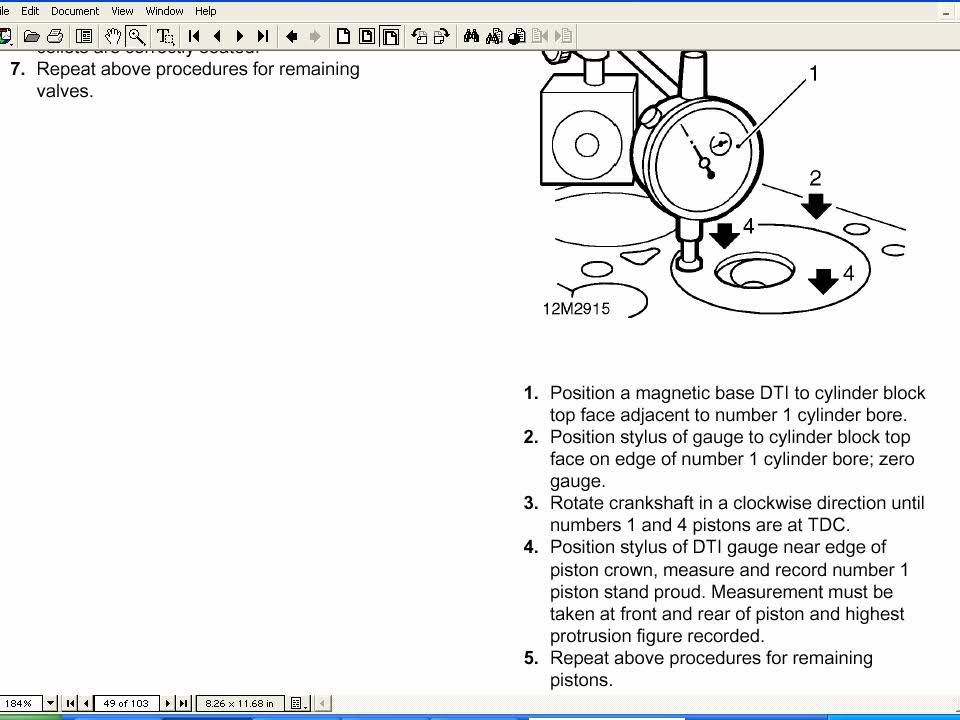The height and width of the screenshot is (720, 960).
Task: Go to first page using toolbar arrow
Action: [195, 37]
